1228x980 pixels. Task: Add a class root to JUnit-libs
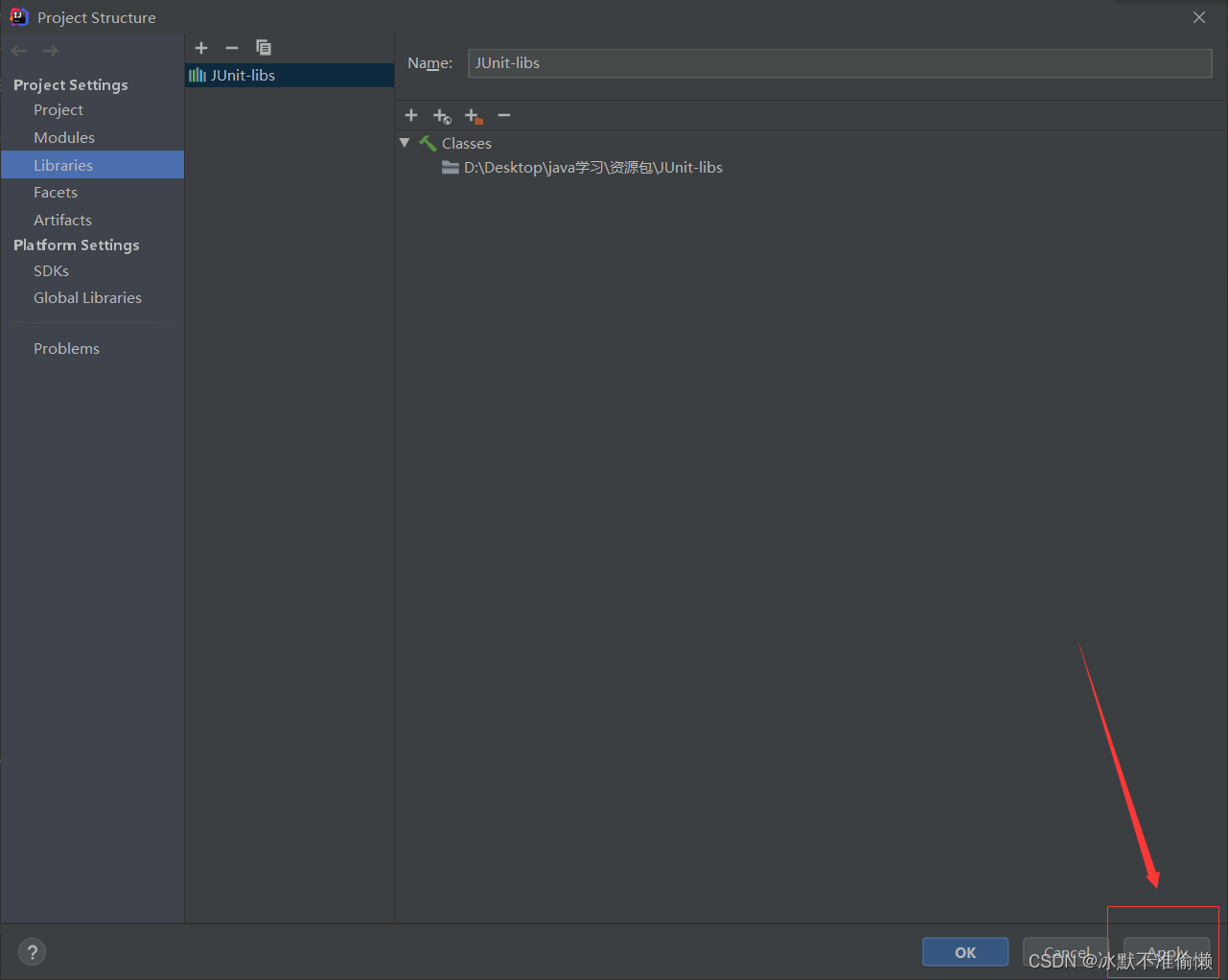pyautogui.click(x=411, y=115)
